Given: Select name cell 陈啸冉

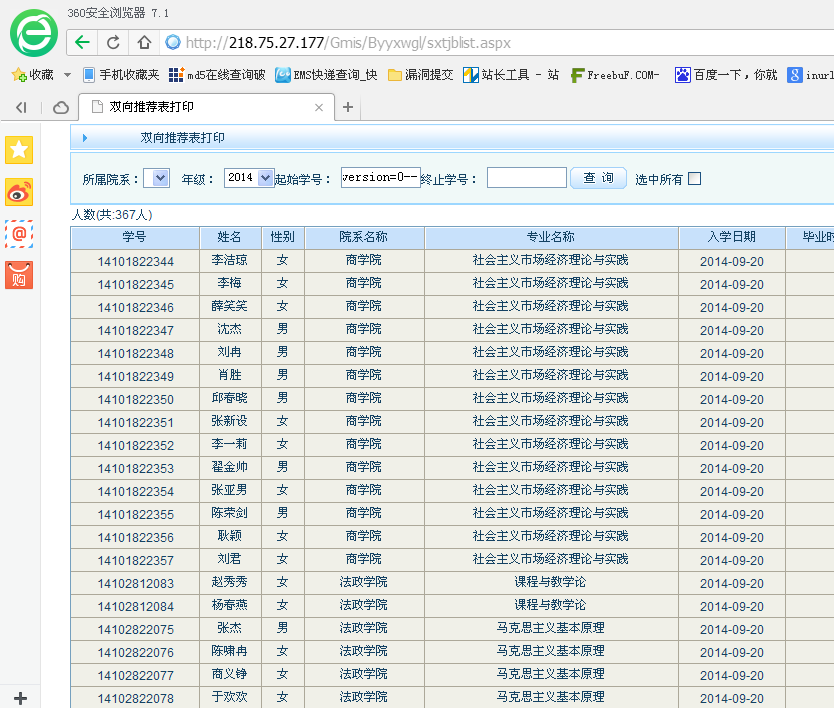Looking at the screenshot, I should point(230,651).
